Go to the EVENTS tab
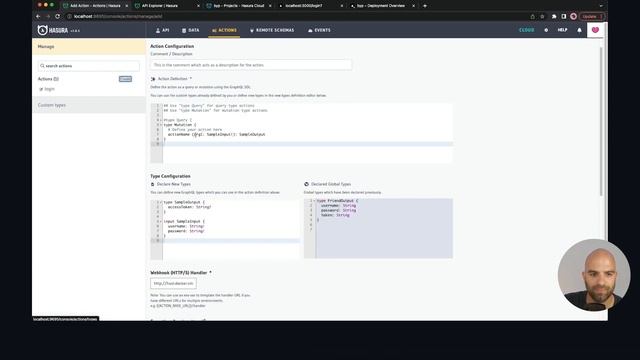 (x=319, y=30)
